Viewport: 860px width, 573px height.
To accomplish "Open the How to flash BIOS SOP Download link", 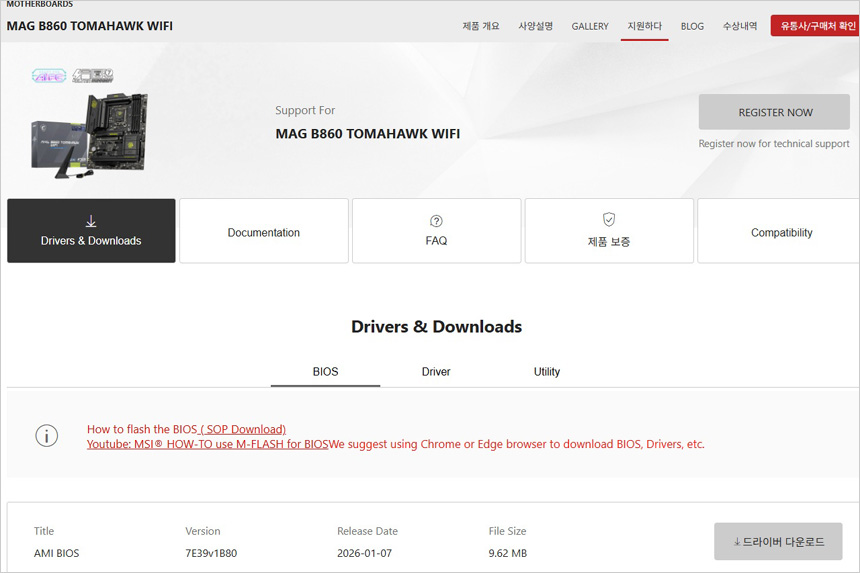I will pos(186,429).
